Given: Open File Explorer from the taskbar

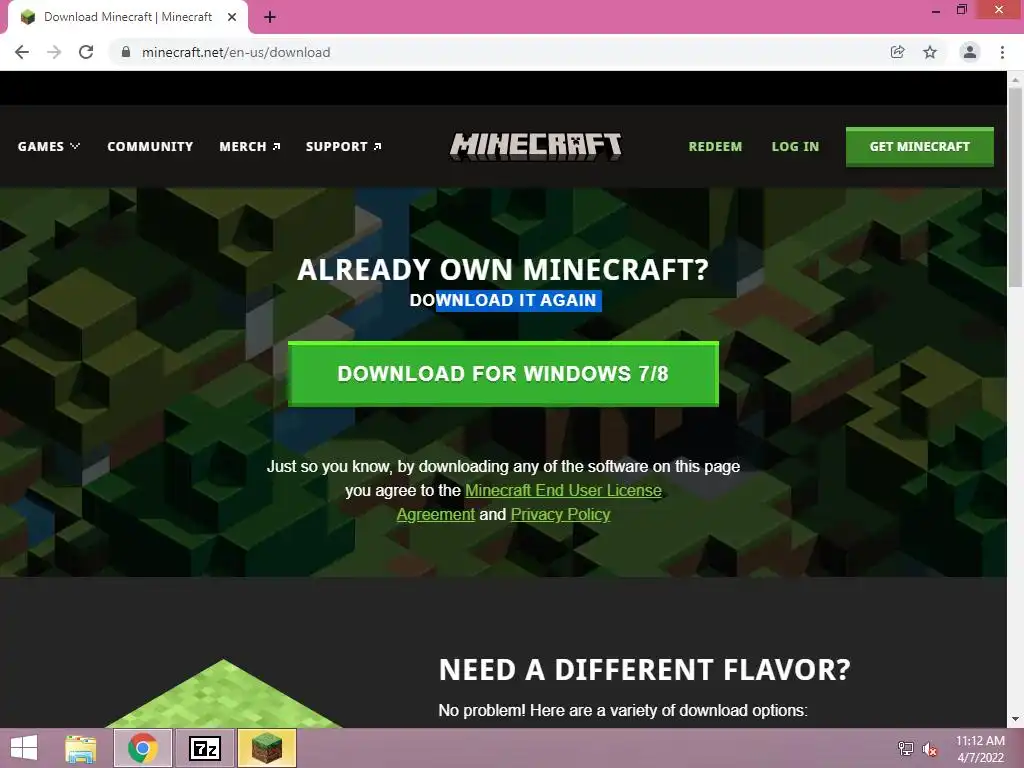Looking at the screenshot, I should (x=81, y=748).
